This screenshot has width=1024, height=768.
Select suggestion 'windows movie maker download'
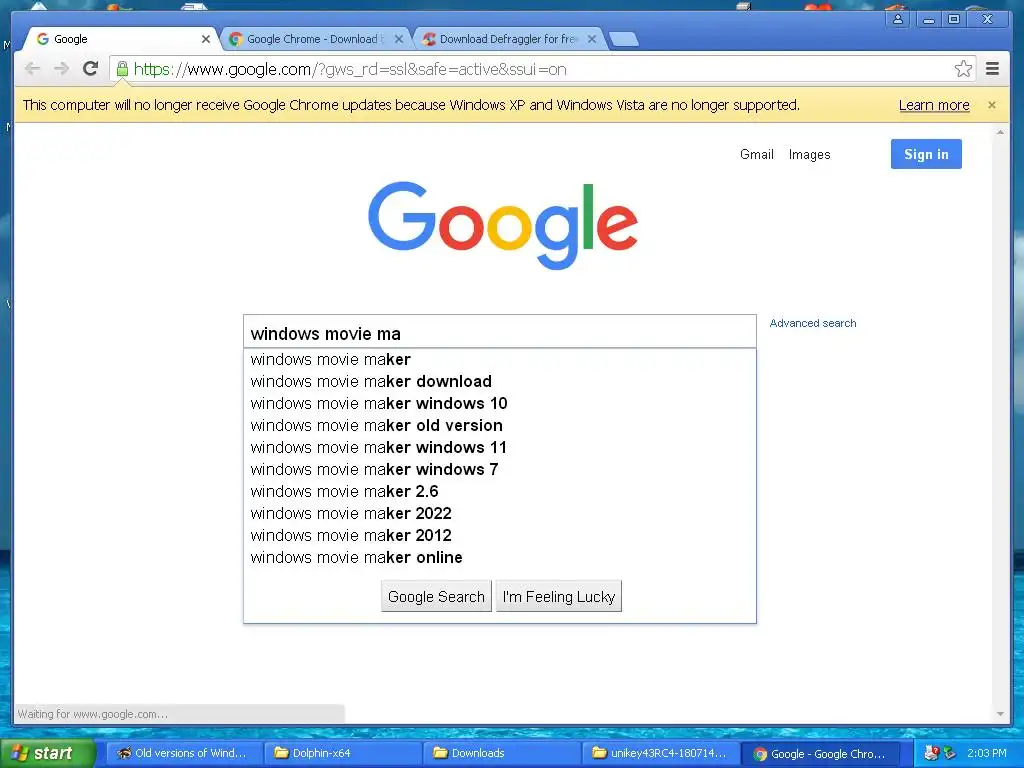(x=500, y=381)
